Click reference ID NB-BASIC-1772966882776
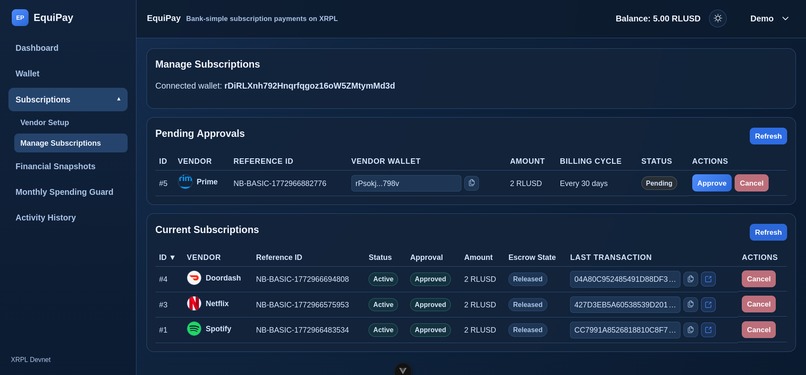 coord(280,183)
